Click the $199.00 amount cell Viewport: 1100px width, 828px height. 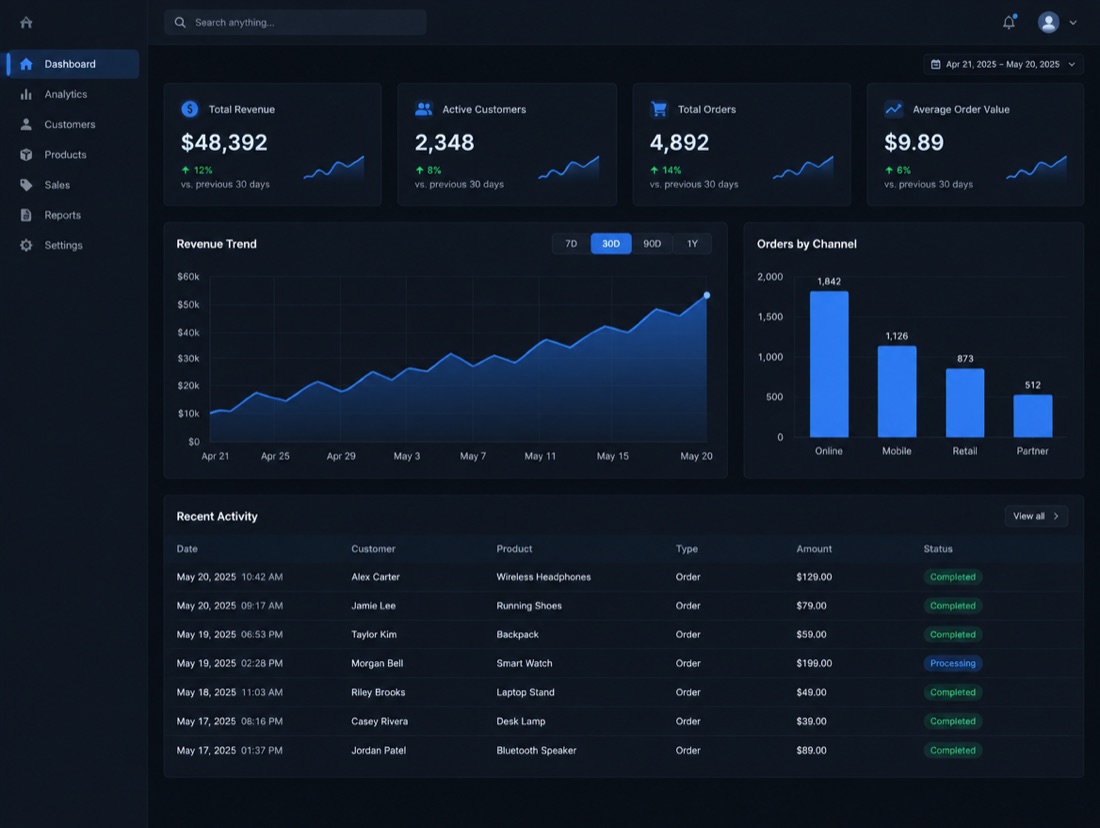click(x=814, y=663)
